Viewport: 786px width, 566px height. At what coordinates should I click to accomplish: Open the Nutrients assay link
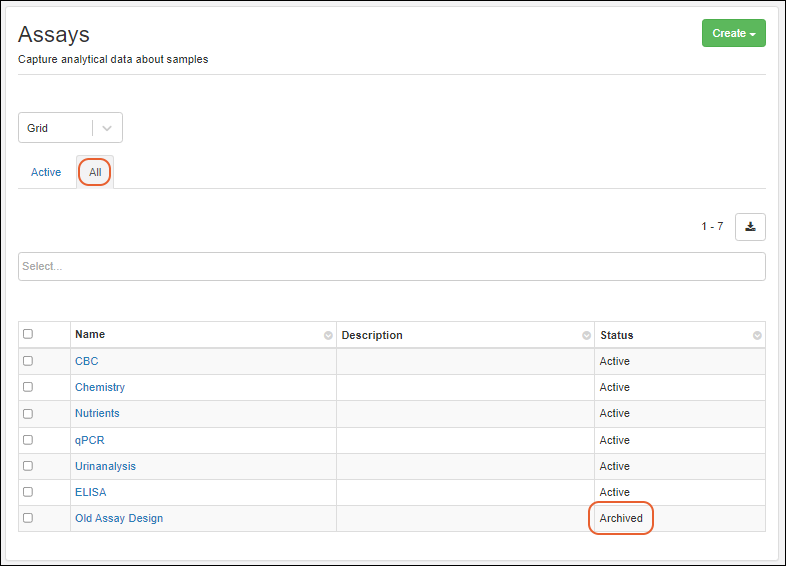tap(97, 413)
